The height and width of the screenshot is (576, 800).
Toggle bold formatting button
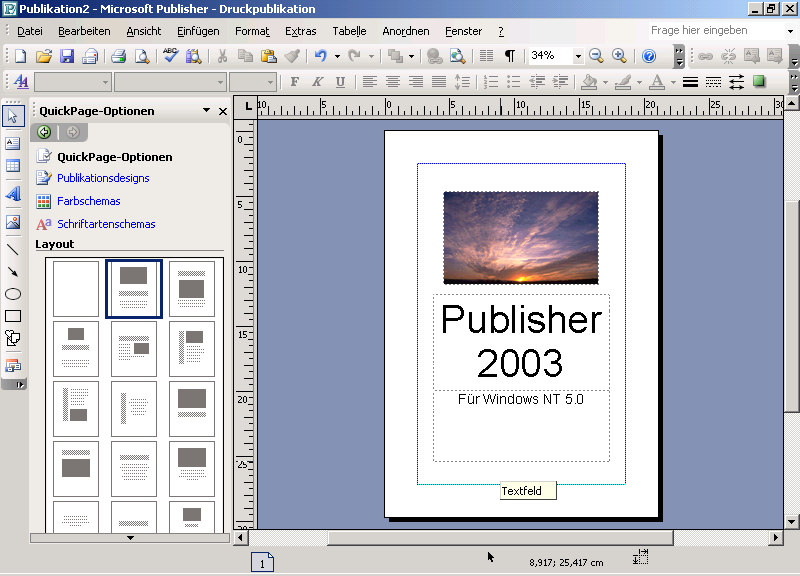click(x=294, y=82)
